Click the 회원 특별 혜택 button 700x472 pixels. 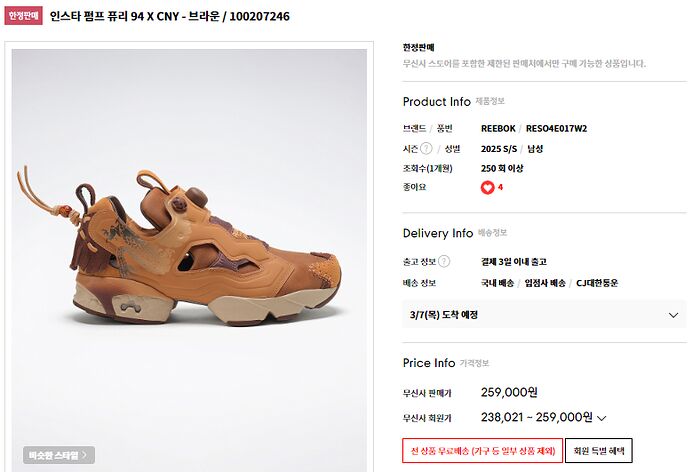click(x=599, y=451)
